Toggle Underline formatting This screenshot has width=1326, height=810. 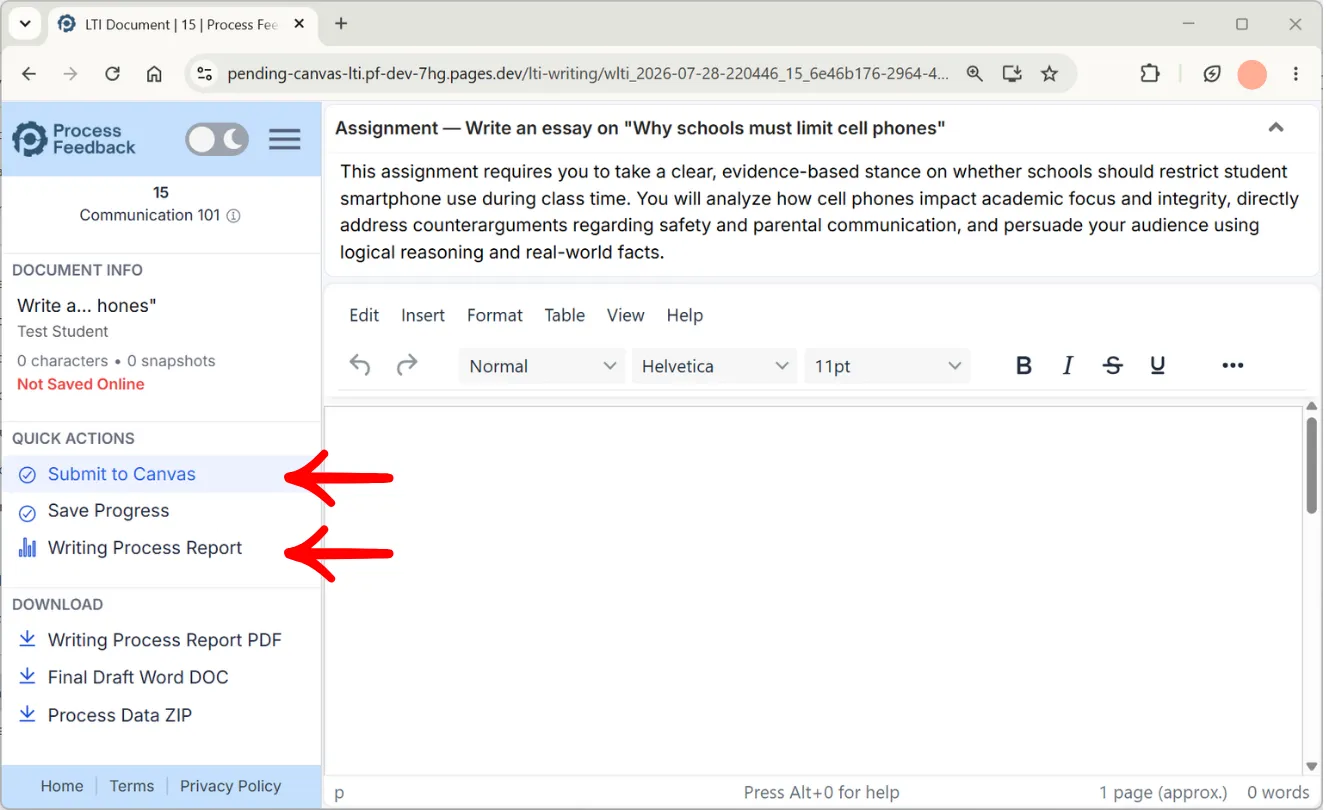pyautogui.click(x=1158, y=366)
